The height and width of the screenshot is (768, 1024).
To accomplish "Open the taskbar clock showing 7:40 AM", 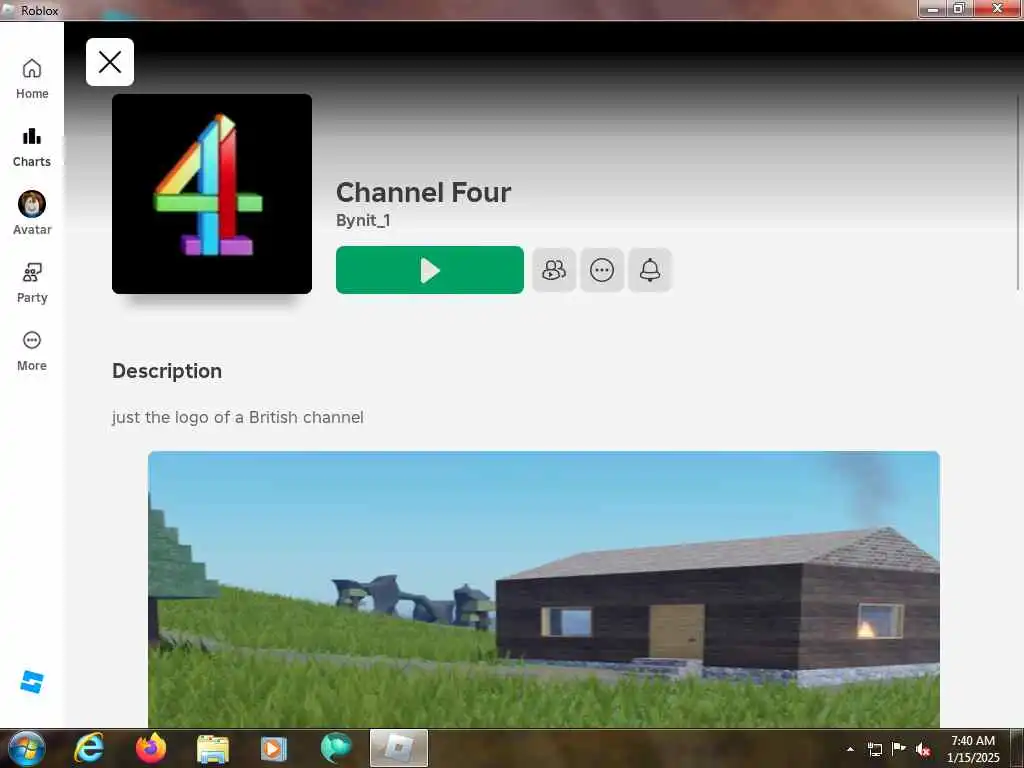I will click(973, 749).
